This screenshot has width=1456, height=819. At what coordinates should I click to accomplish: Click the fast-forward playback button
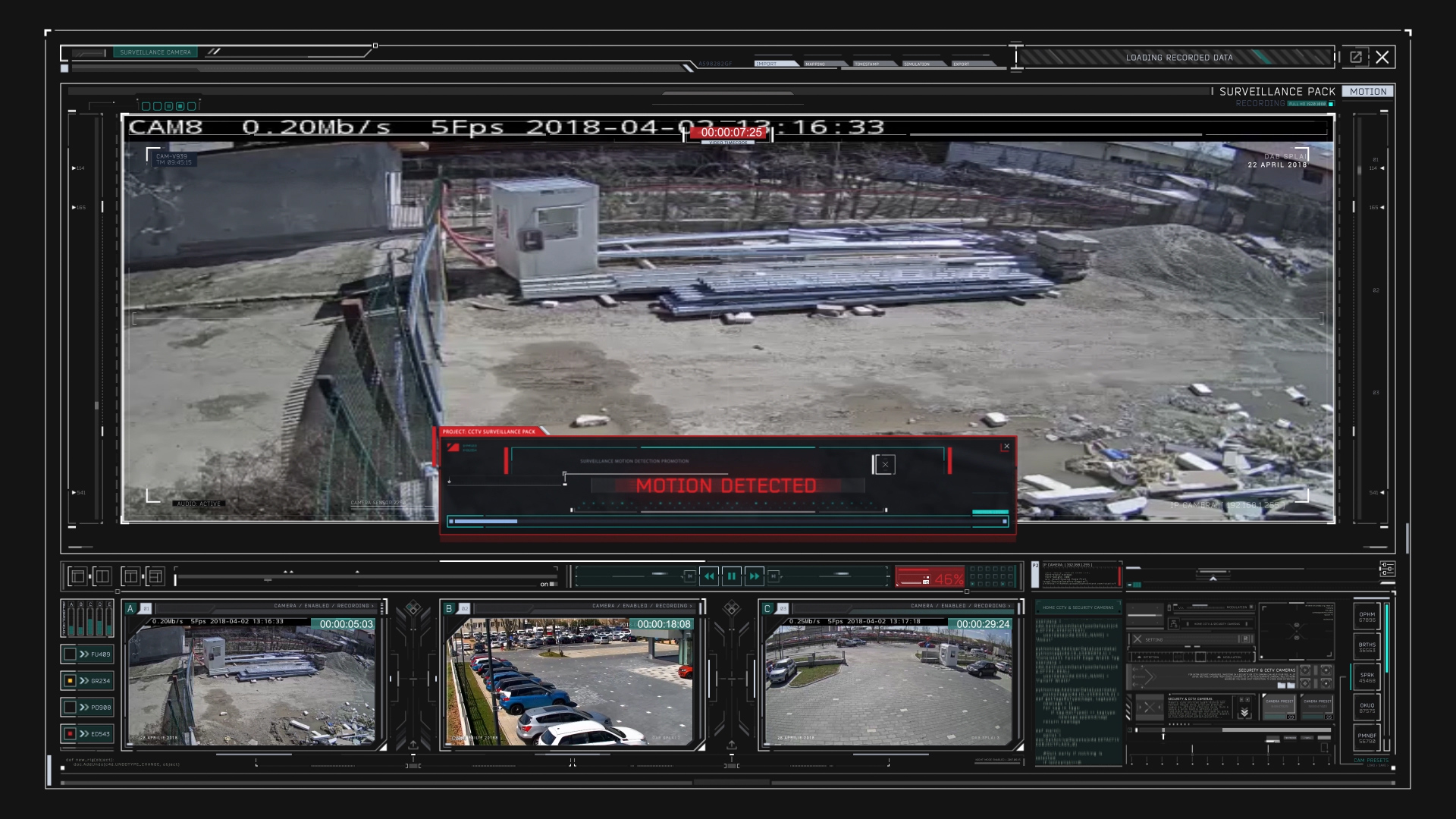(x=755, y=576)
